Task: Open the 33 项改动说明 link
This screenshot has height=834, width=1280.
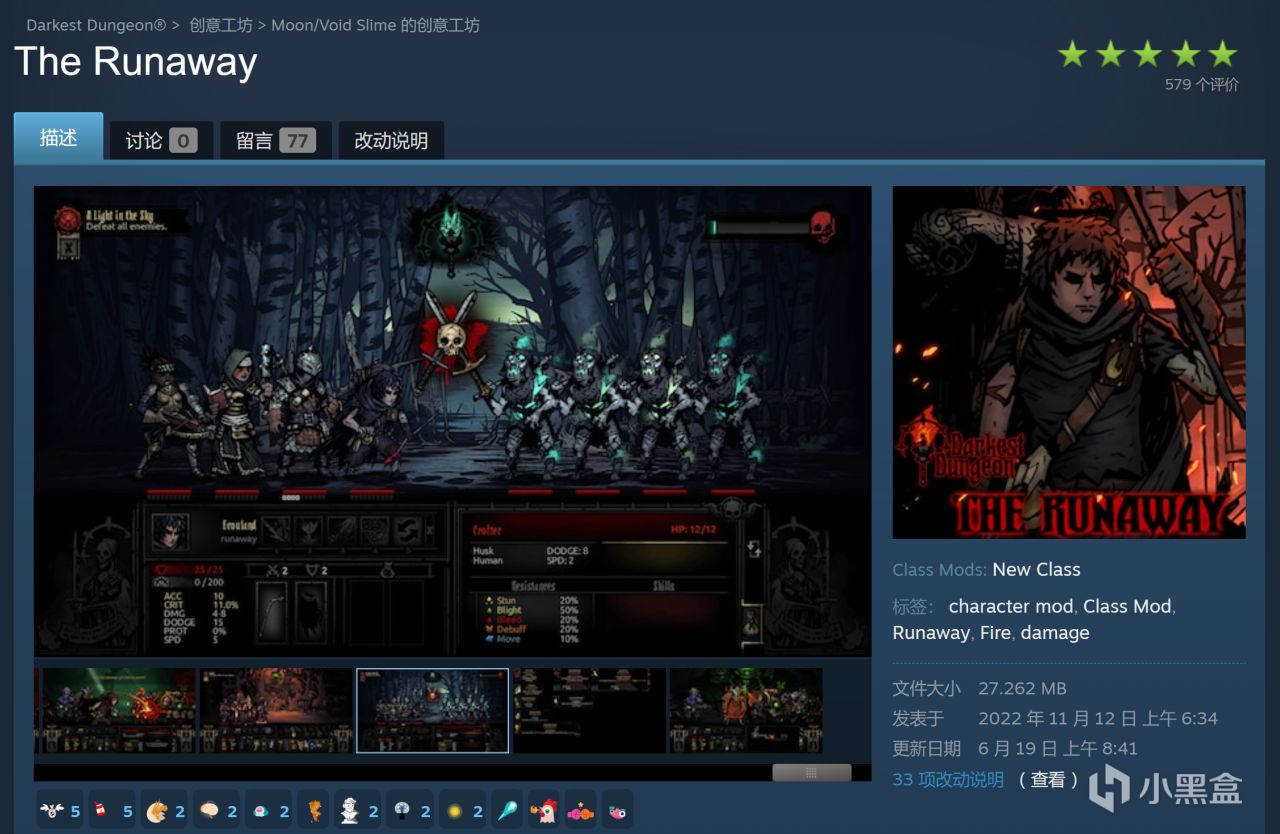Action: pos(948,779)
